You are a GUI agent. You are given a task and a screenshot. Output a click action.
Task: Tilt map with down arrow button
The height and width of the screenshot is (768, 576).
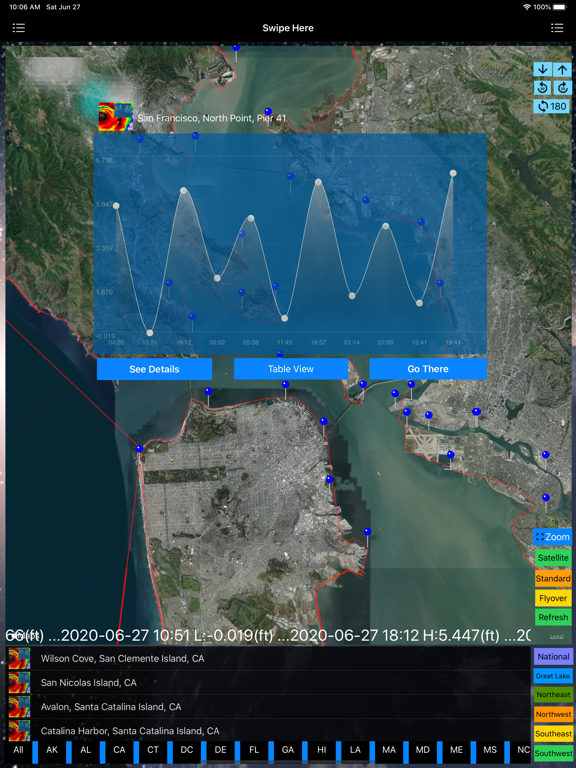click(x=542, y=70)
